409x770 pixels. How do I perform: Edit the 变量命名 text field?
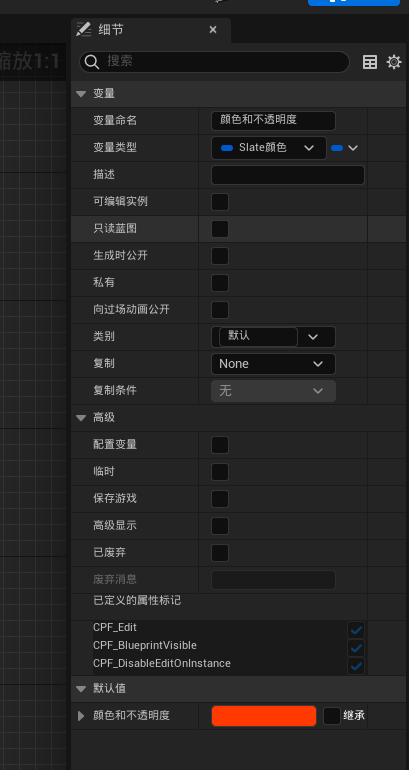tap(273, 120)
